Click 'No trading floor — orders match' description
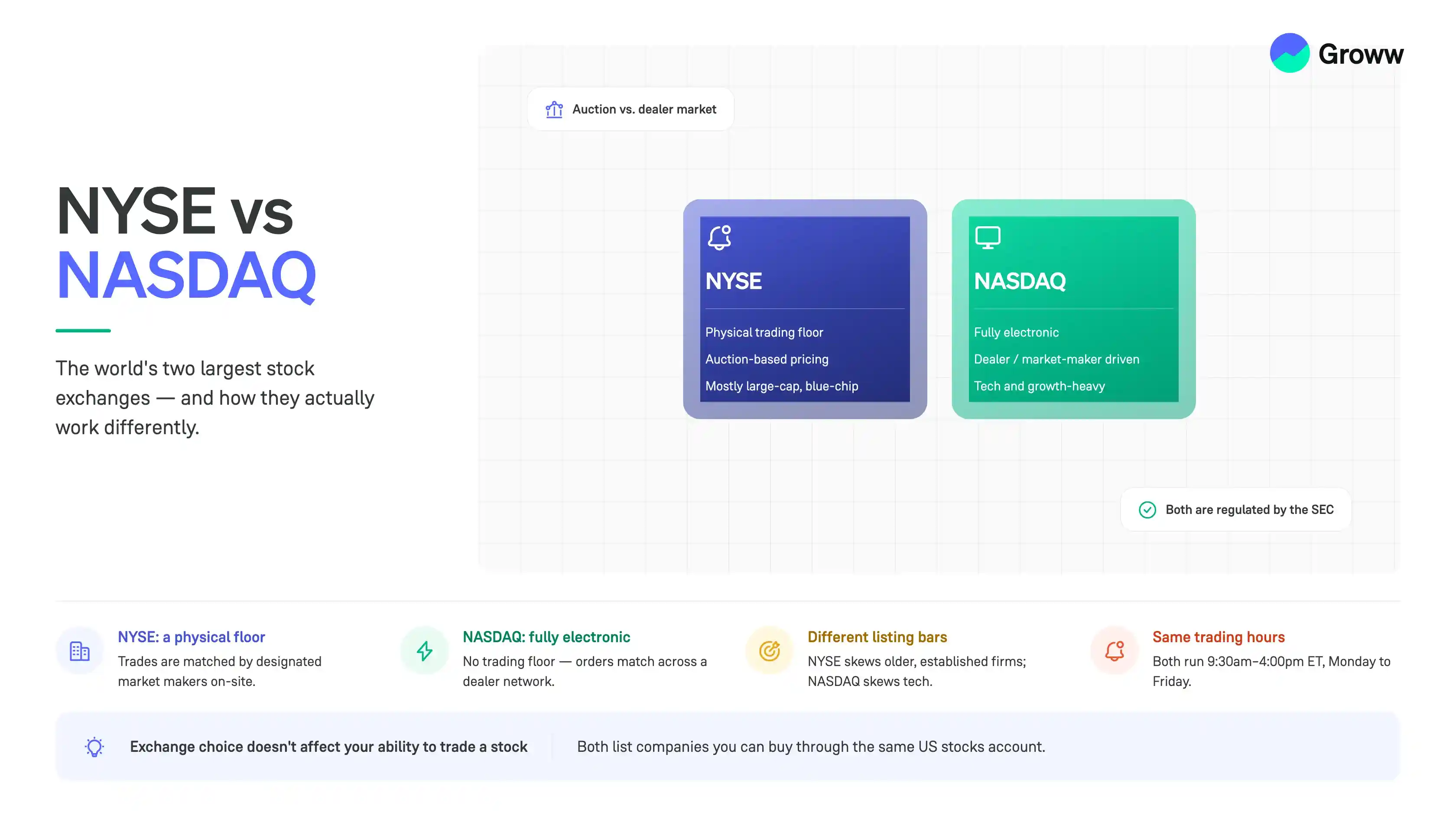This screenshot has height=819, width=1456. [585, 672]
